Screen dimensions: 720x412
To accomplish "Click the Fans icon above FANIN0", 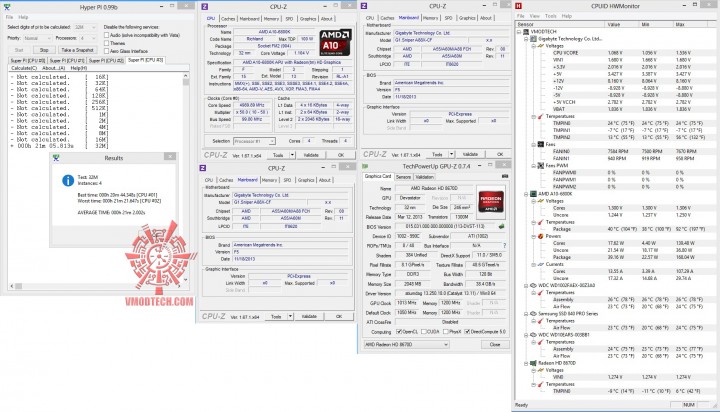I will point(540,145).
